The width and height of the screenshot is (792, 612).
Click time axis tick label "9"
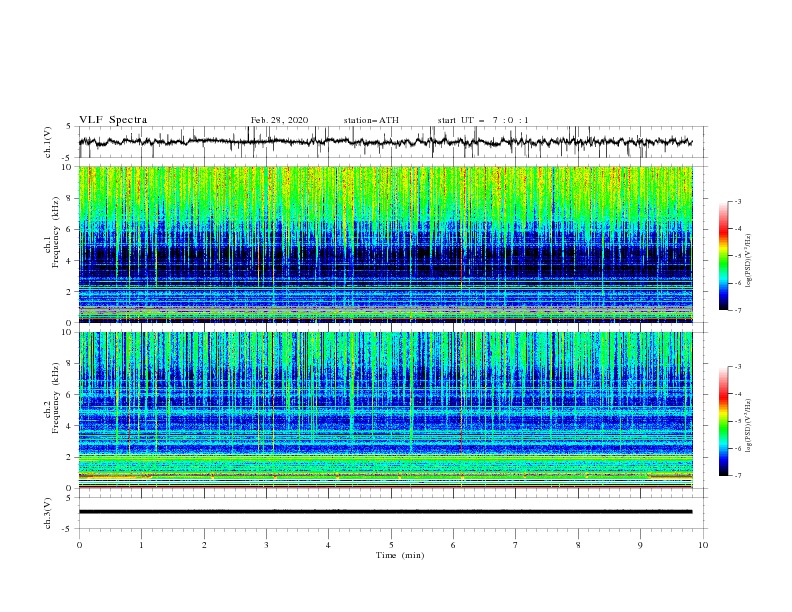point(640,545)
